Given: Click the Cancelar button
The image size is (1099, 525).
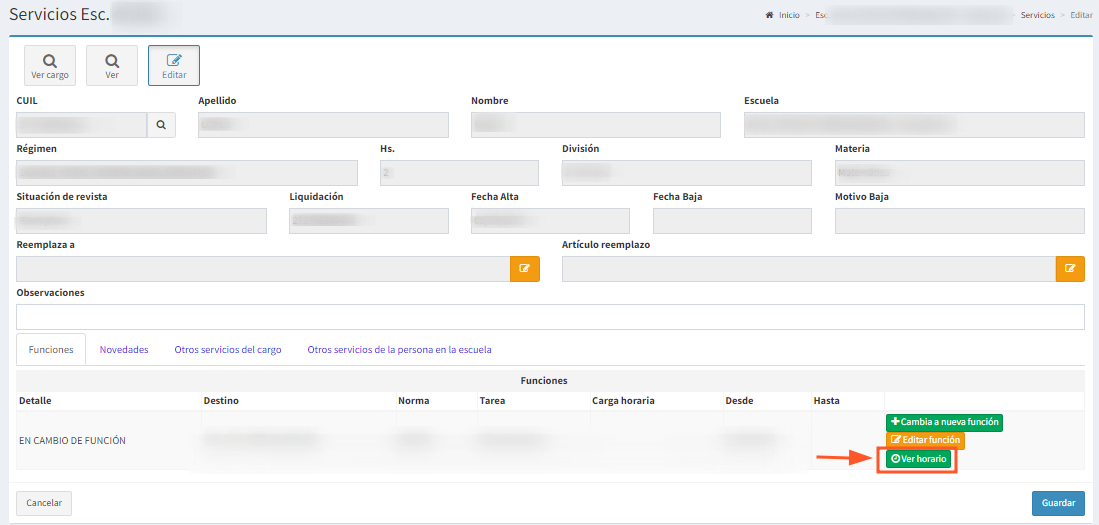Looking at the screenshot, I should (x=44, y=503).
